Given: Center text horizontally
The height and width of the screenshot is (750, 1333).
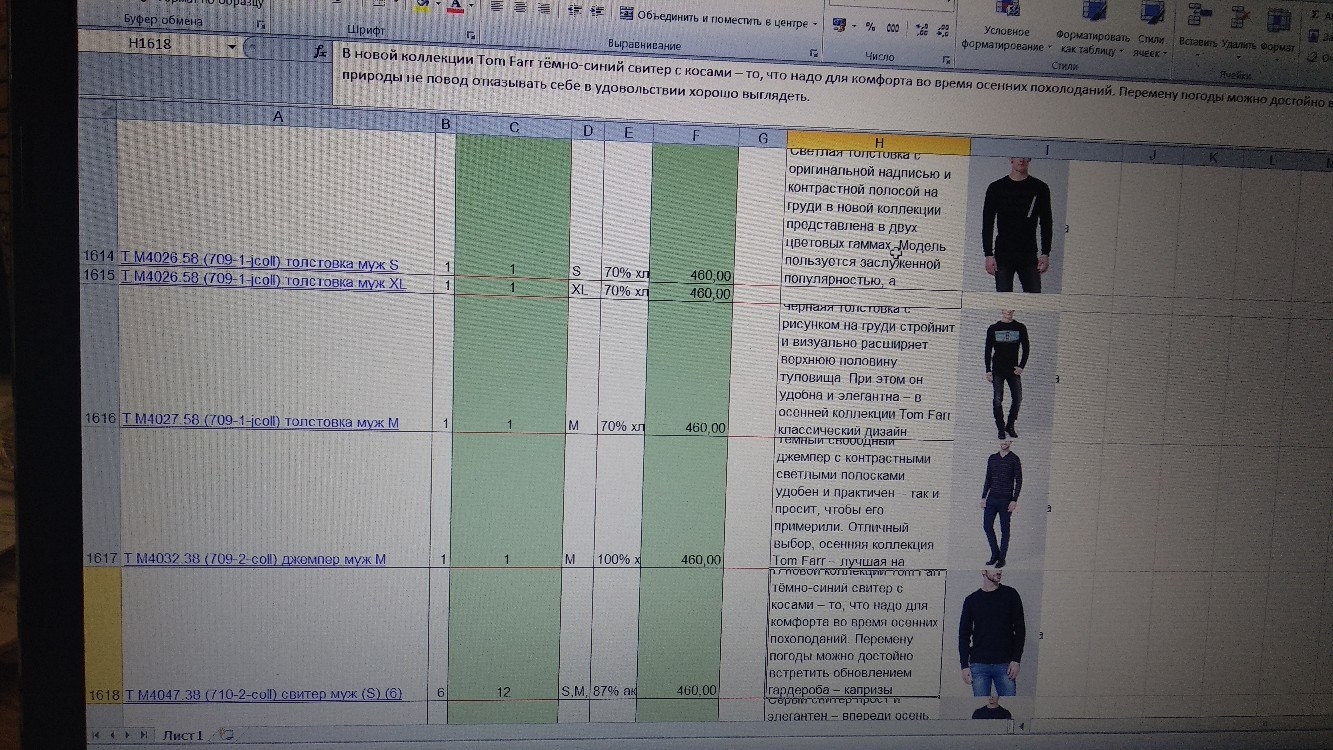Looking at the screenshot, I should tap(520, 7).
